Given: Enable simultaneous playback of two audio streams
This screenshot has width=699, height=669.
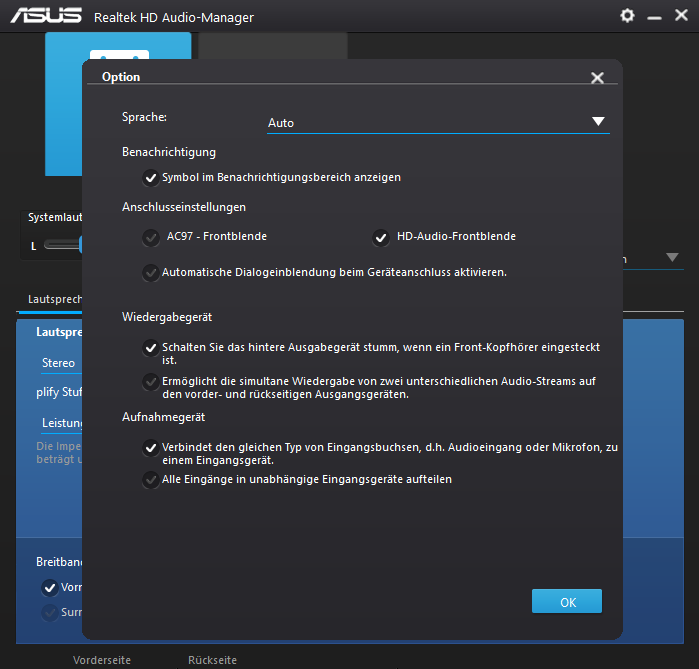Looking at the screenshot, I should pyautogui.click(x=151, y=382).
